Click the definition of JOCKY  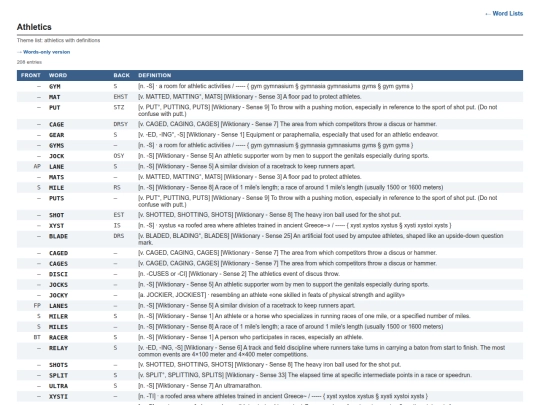pos(271,295)
